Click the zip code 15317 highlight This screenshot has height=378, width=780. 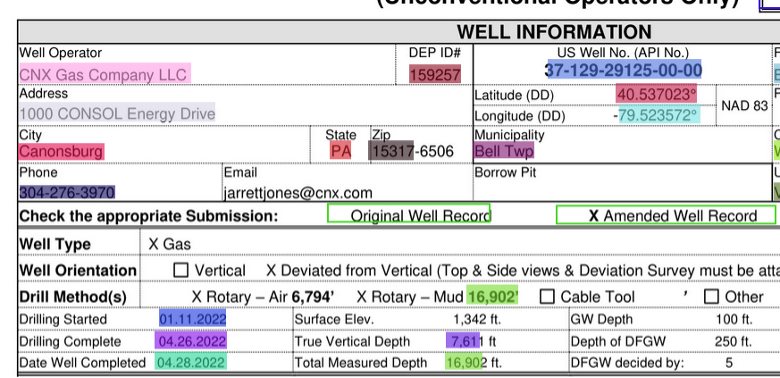point(391,151)
